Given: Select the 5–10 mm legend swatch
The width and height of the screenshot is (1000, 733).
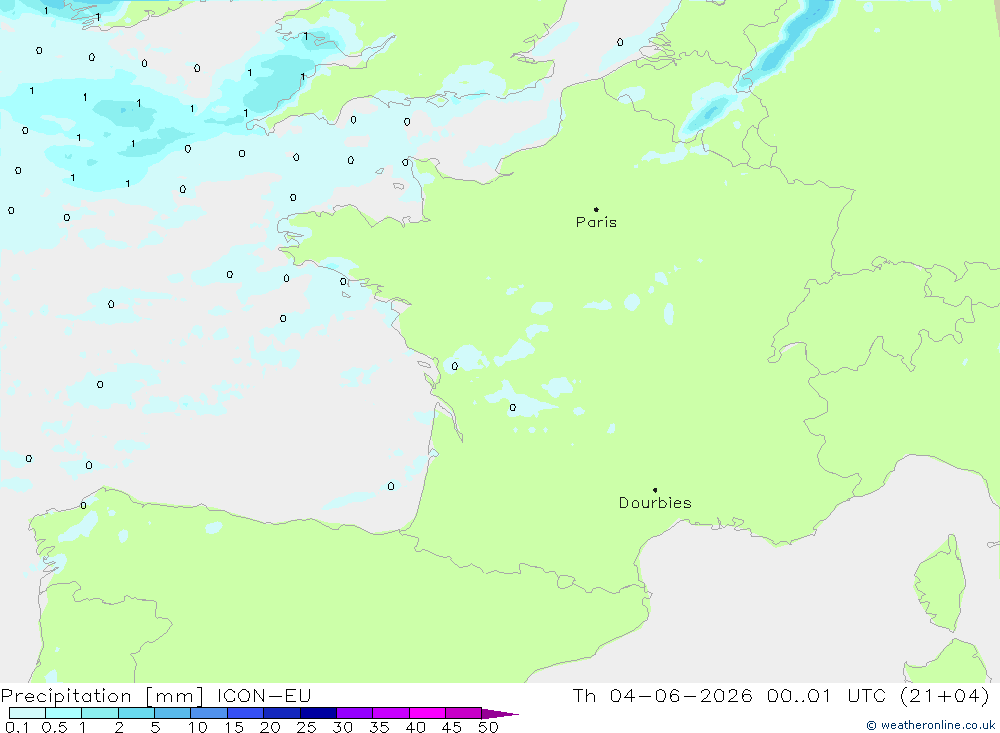Looking at the screenshot, I should point(173,713).
